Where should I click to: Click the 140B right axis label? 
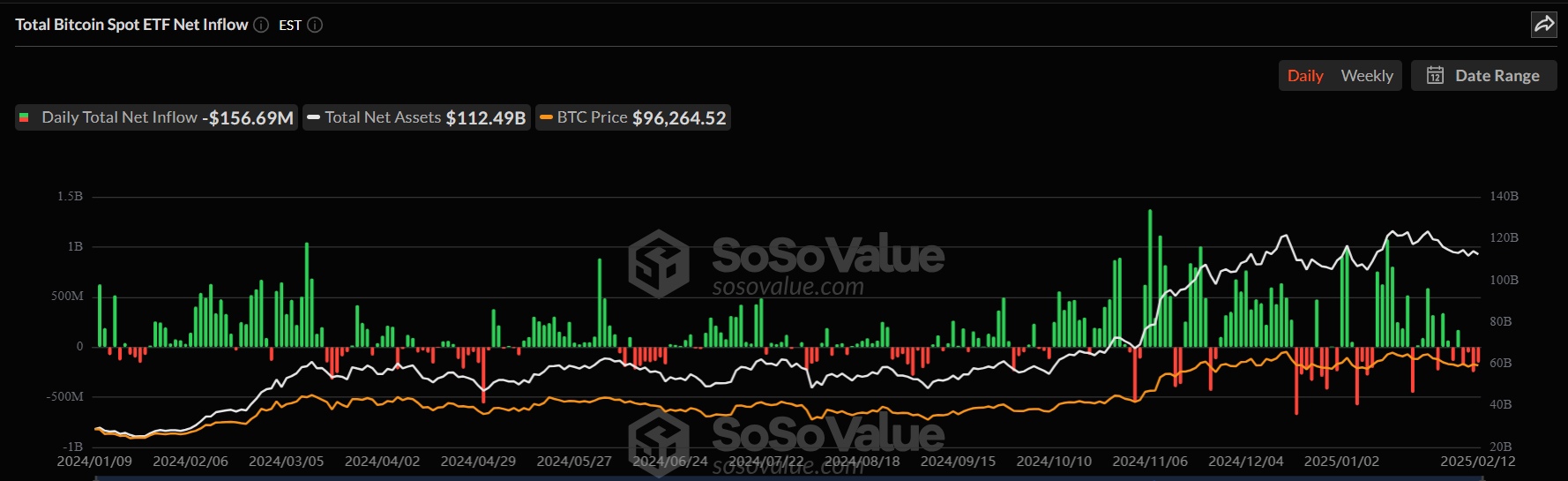click(x=1505, y=196)
